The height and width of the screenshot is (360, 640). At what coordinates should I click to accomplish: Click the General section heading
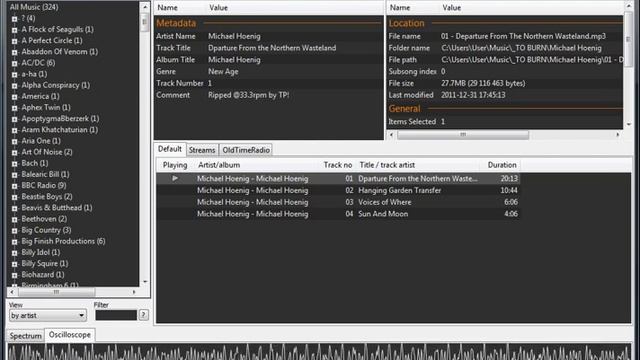[x=404, y=109]
